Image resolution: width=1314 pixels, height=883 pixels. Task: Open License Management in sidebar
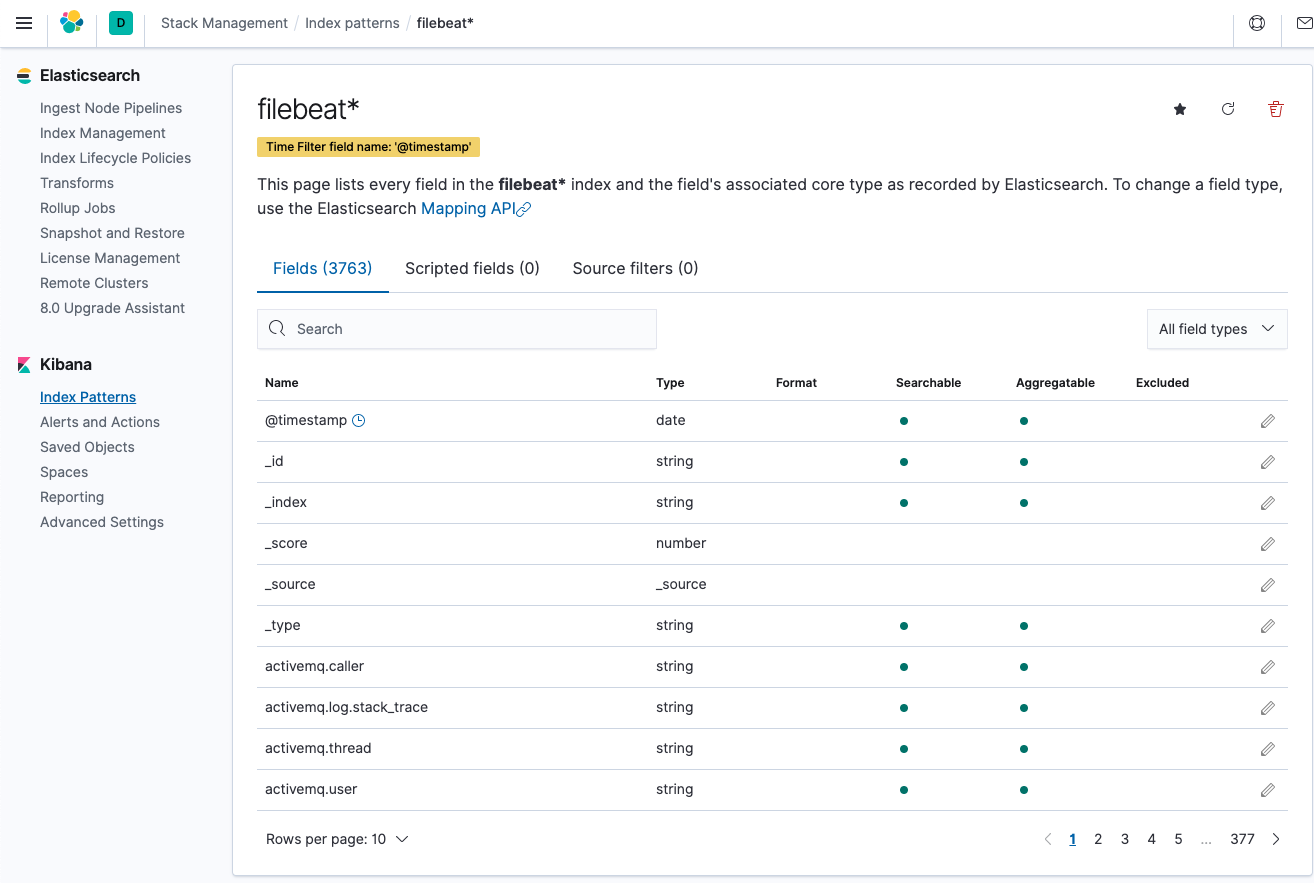[x=110, y=258]
